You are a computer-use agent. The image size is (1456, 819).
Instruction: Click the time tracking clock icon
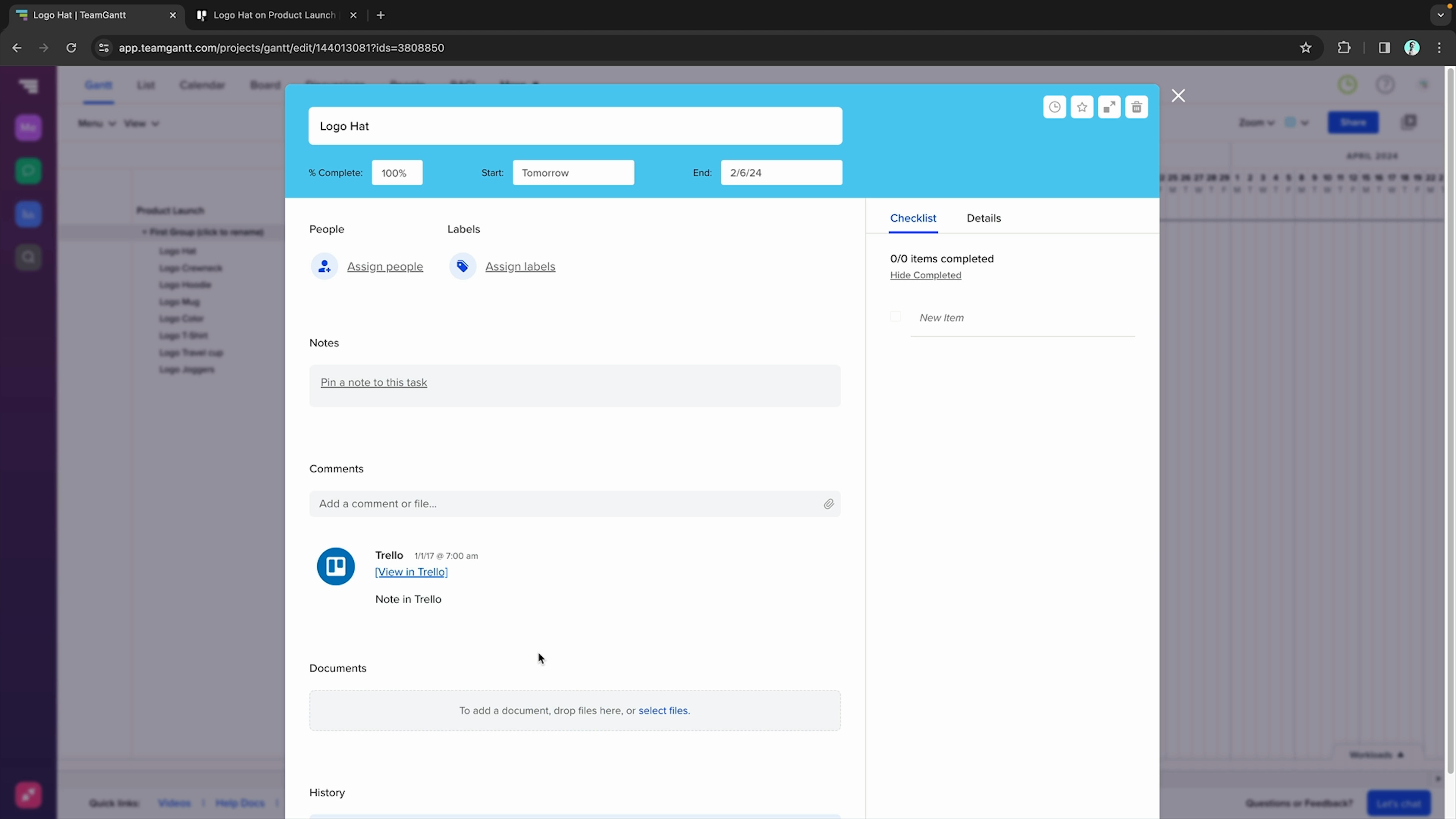[1054, 107]
